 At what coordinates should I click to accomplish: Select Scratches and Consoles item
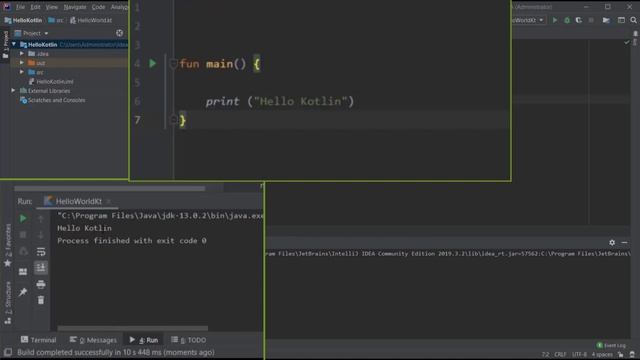point(53,100)
